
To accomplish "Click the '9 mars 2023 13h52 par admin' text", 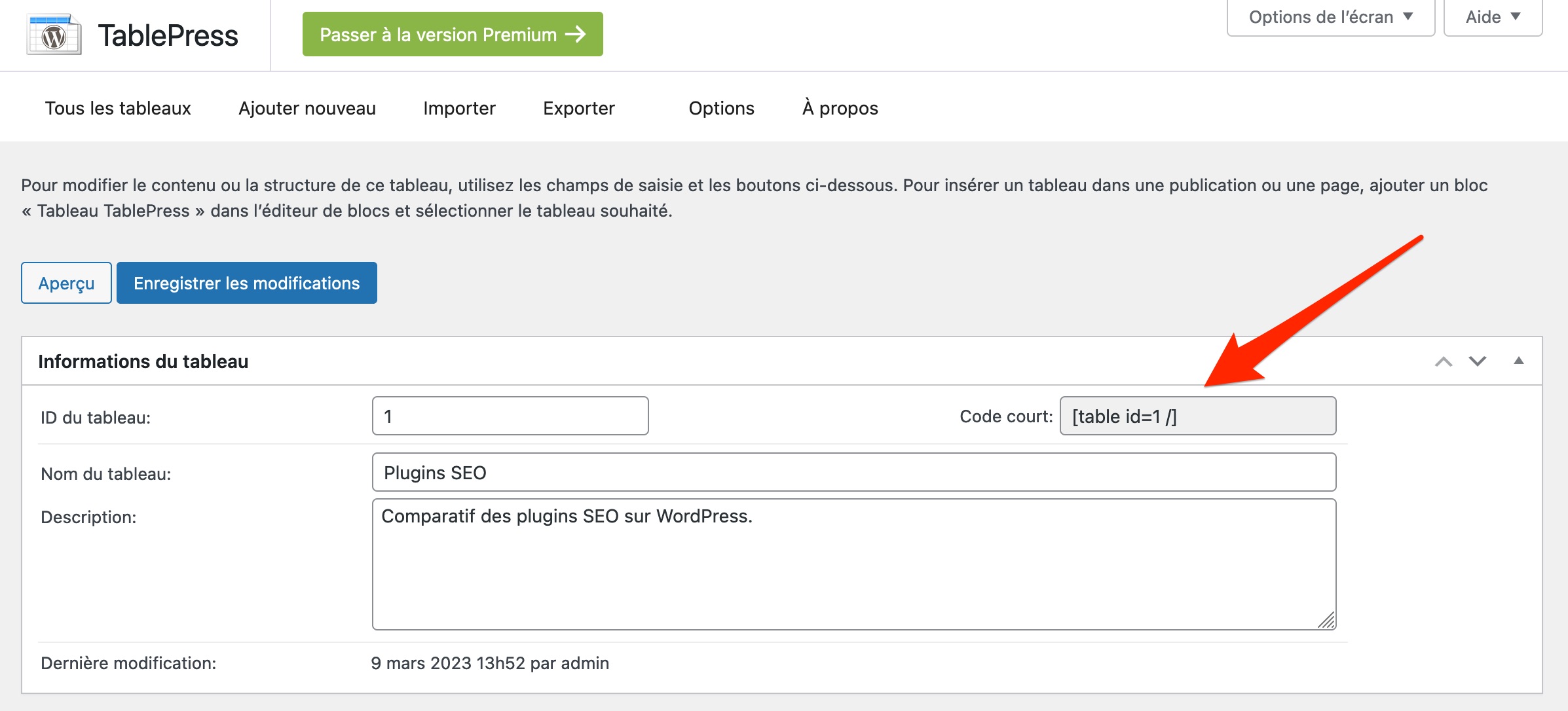I will pyautogui.click(x=490, y=663).
